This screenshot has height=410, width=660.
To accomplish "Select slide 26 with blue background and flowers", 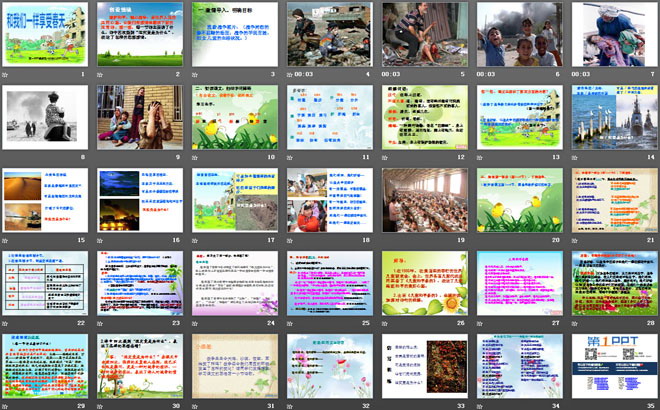I will (x=420, y=283).
